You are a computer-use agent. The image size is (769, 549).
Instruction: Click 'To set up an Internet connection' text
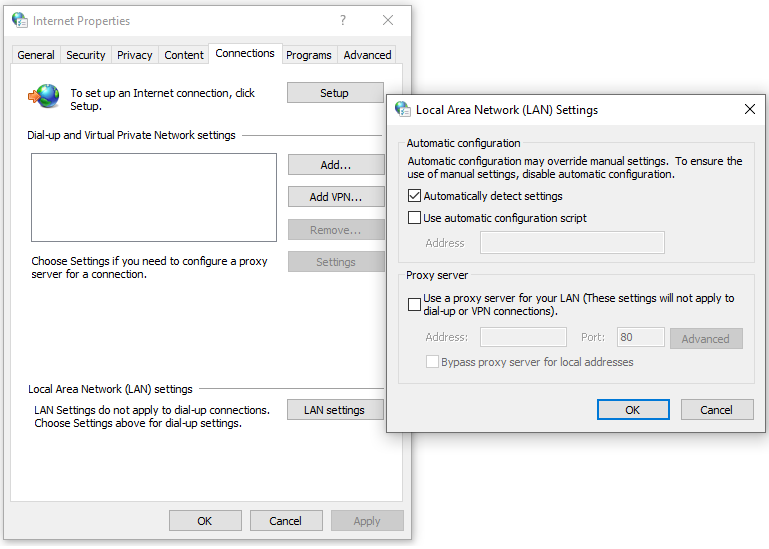(x=163, y=100)
